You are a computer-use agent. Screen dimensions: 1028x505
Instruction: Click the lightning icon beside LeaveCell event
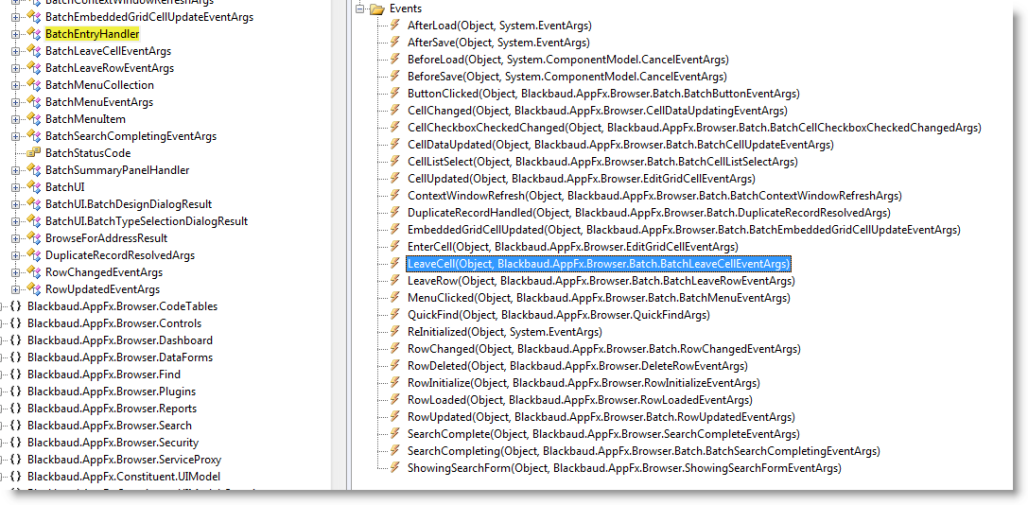point(395,264)
